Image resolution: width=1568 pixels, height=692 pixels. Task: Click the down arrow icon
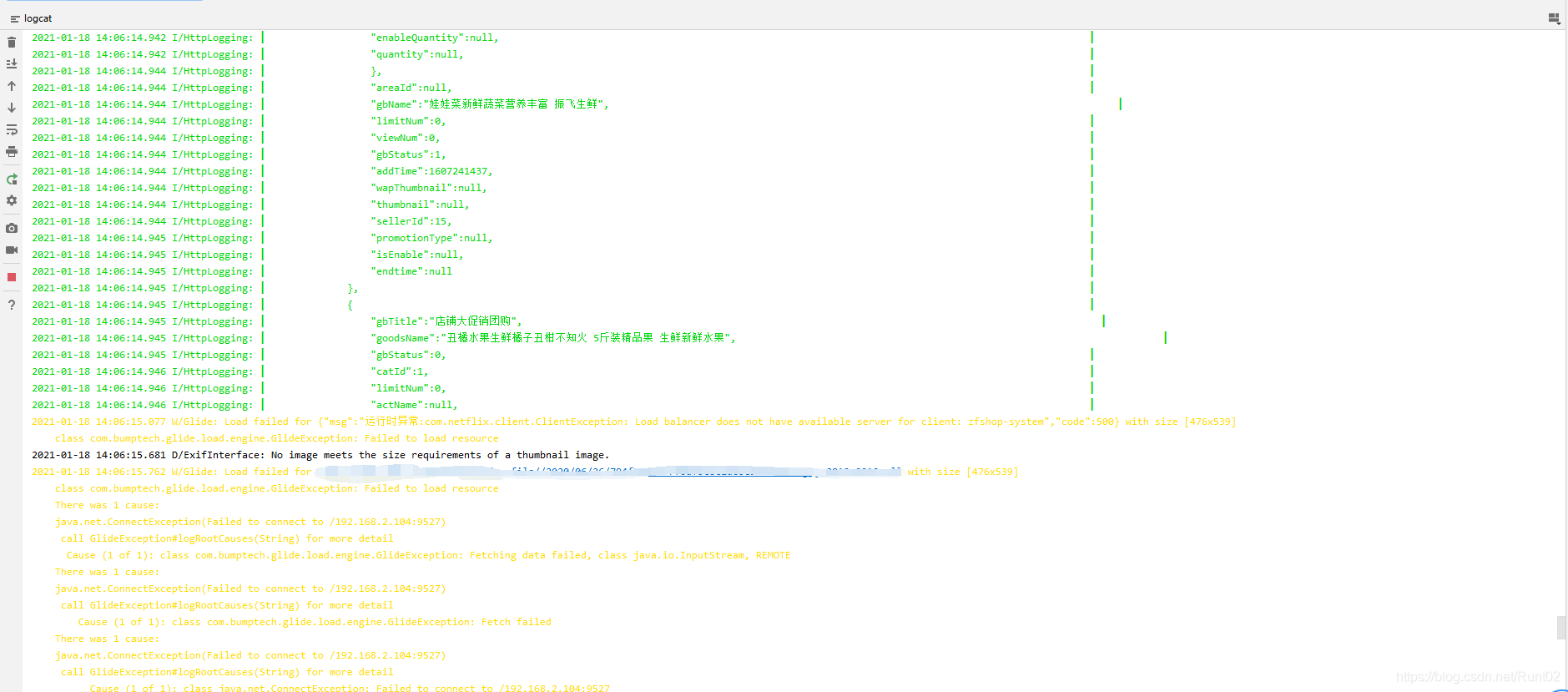tap(12, 108)
